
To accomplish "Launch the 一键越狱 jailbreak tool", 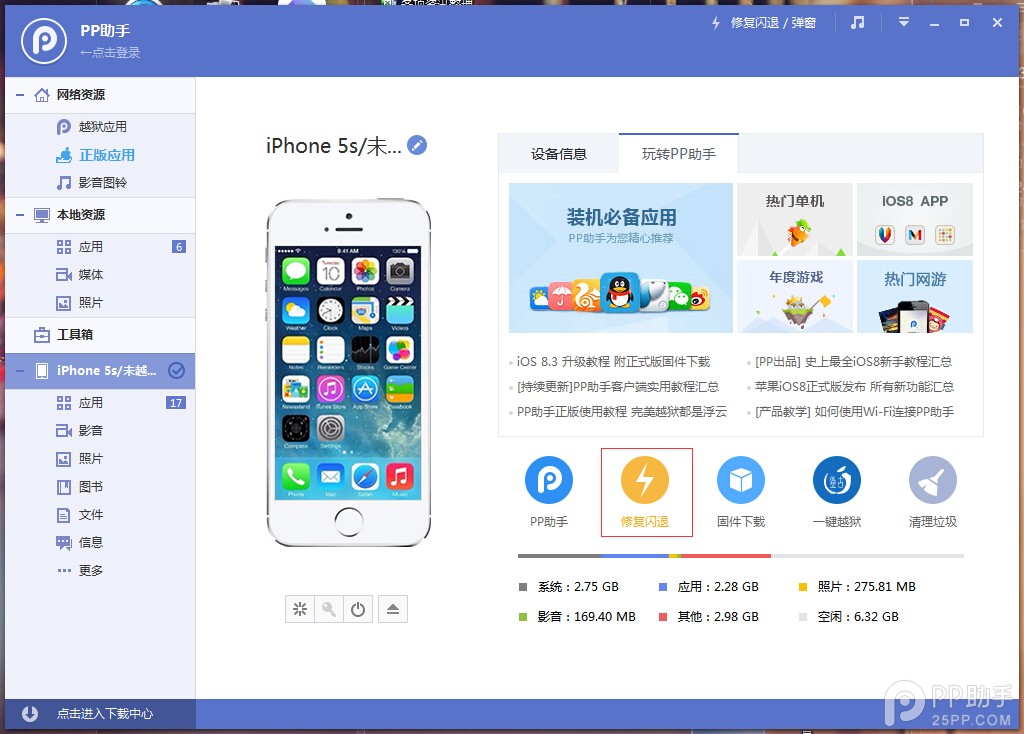I will click(837, 481).
